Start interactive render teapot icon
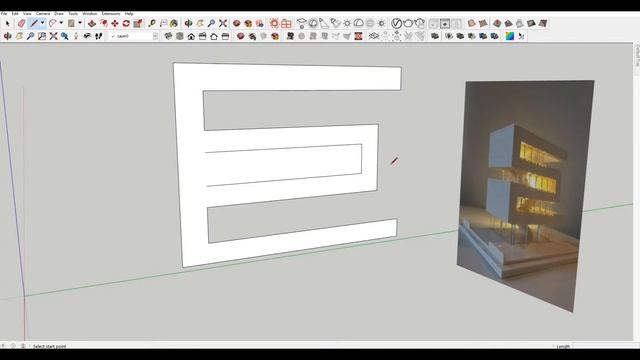The height and width of the screenshot is (360, 640). (x=419, y=24)
